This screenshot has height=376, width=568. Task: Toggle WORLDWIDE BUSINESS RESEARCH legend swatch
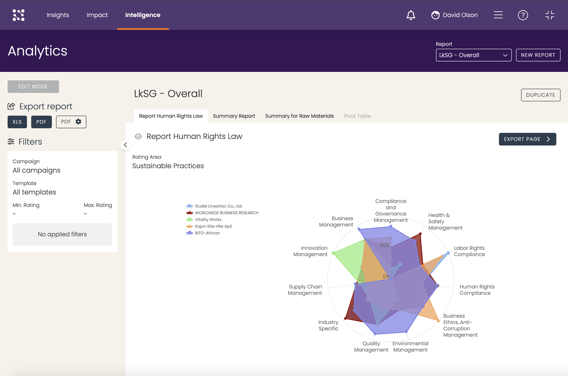189,213
